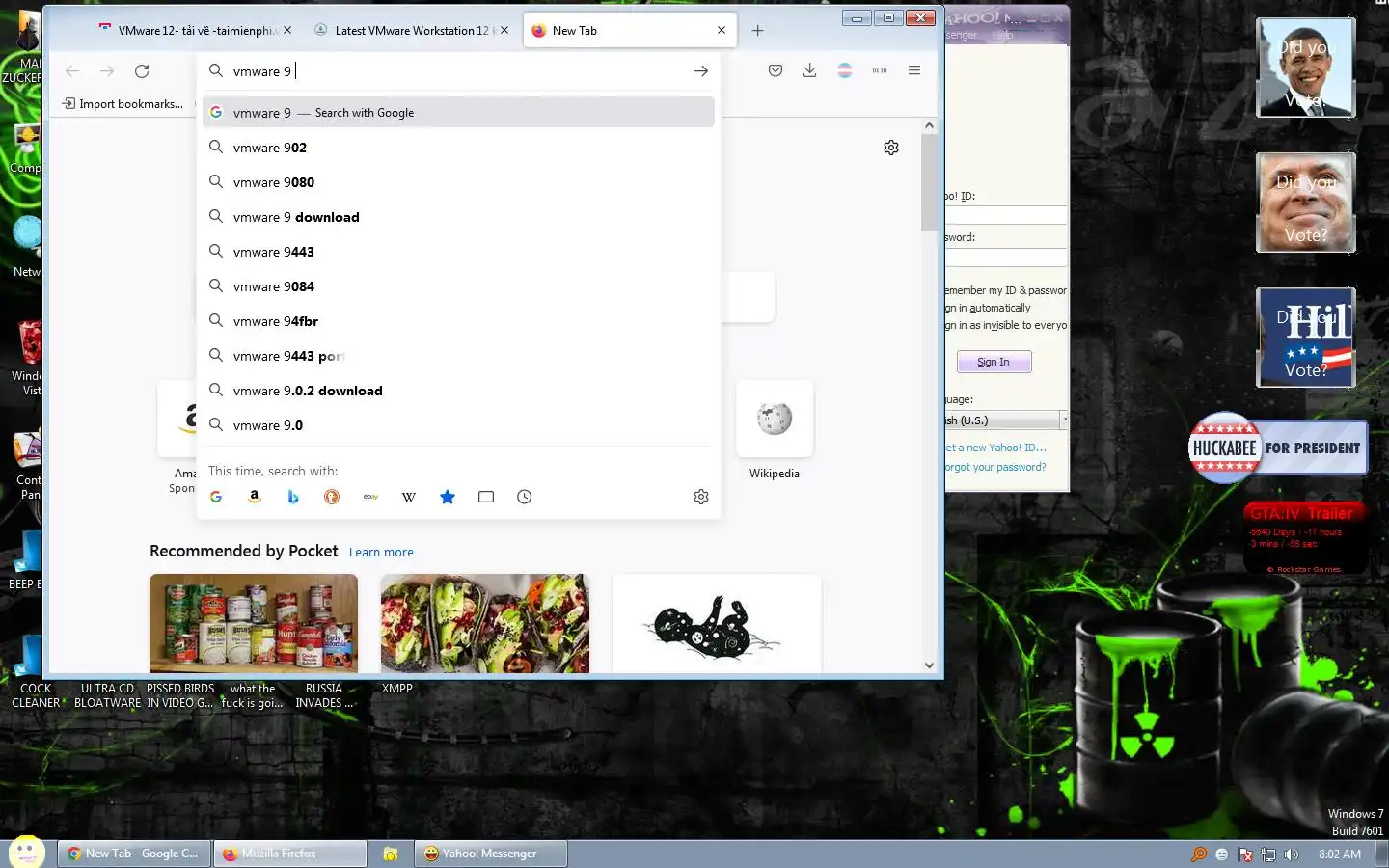Choose the 'vmware 94fbr' suggestion
This screenshot has height=868, width=1389.
458,321
